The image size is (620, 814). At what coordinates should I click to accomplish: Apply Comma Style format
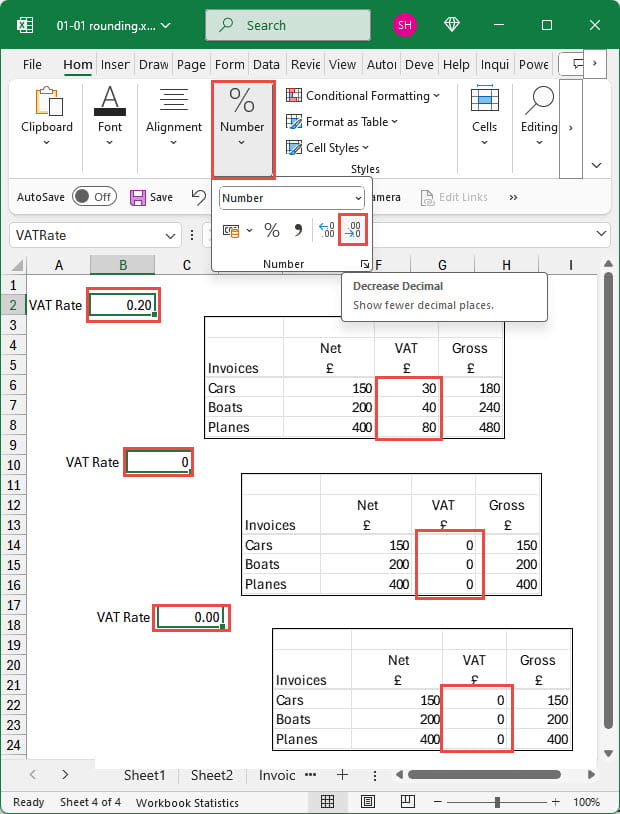tap(297, 231)
